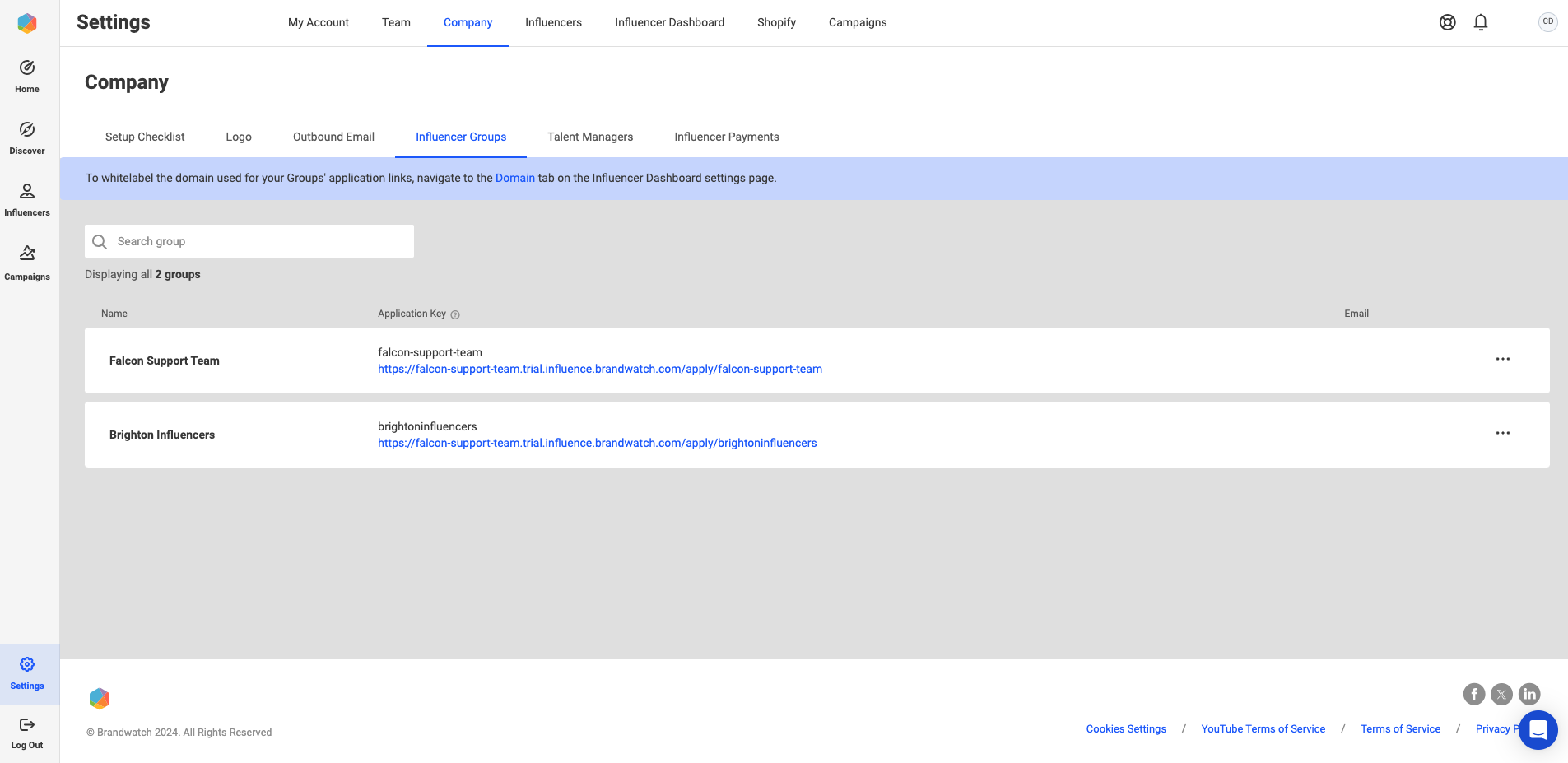The height and width of the screenshot is (763, 1568).
Task: Select the Company tab
Action: [x=468, y=22]
